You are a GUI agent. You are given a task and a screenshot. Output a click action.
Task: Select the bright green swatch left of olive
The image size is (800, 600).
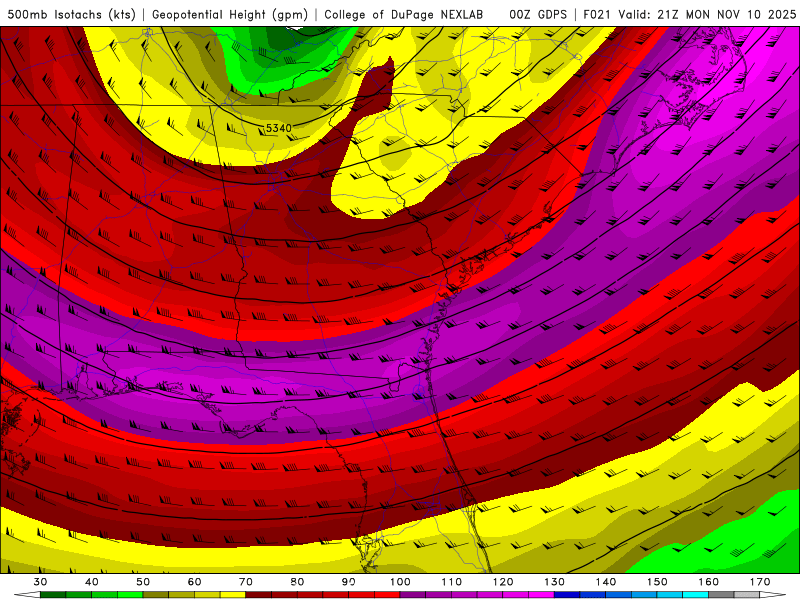coord(130,595)
